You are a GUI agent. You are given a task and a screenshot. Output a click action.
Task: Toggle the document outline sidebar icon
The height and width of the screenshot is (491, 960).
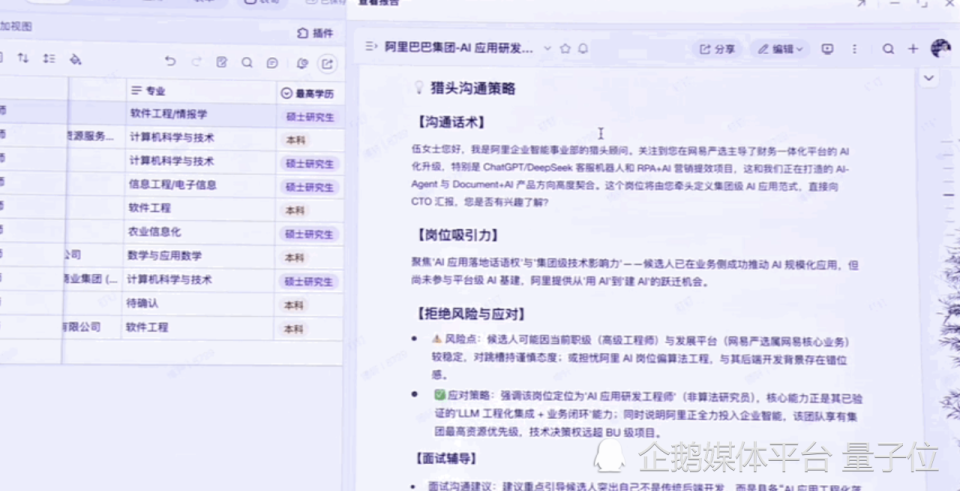tap(370, 47)
